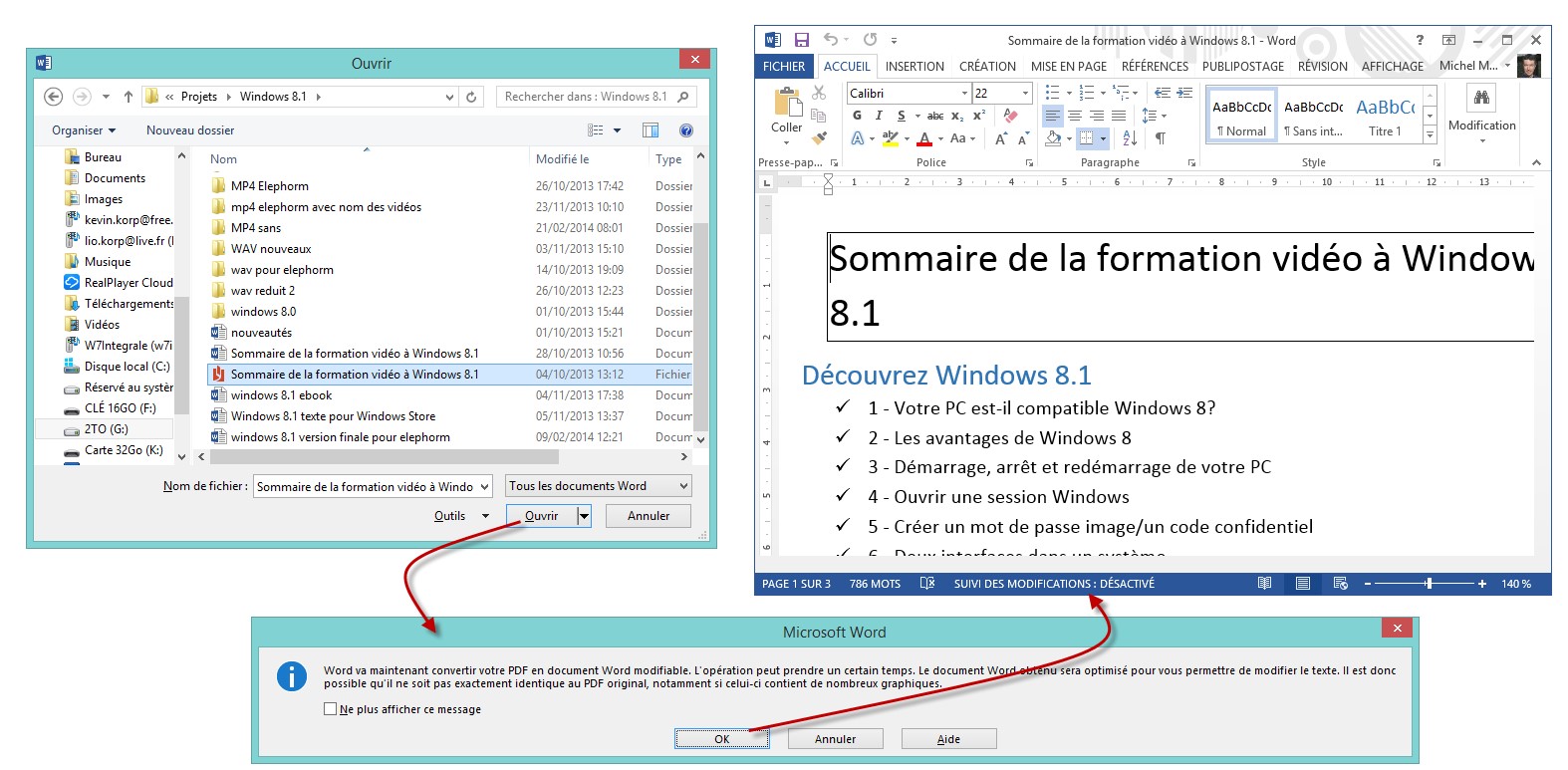
Task: Apply strikethrough abc formatting
Action: coord(935,116)
